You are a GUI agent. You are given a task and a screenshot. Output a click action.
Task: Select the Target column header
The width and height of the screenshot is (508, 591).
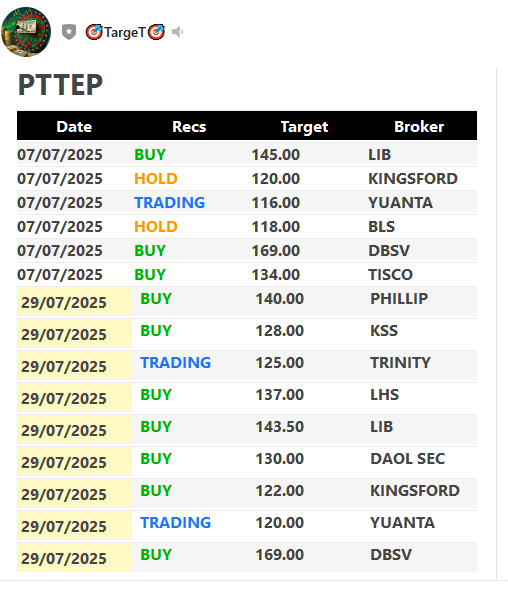pos(304,127)
